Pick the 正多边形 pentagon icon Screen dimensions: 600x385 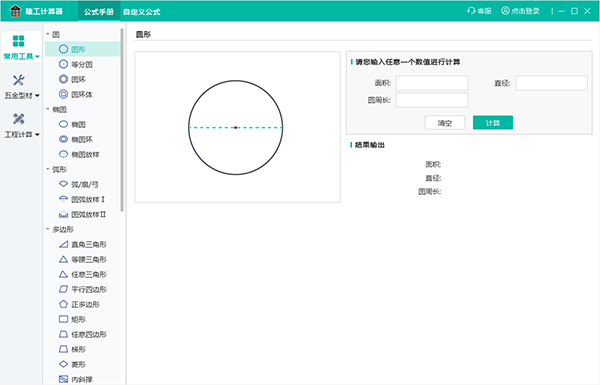pos(64,304)
